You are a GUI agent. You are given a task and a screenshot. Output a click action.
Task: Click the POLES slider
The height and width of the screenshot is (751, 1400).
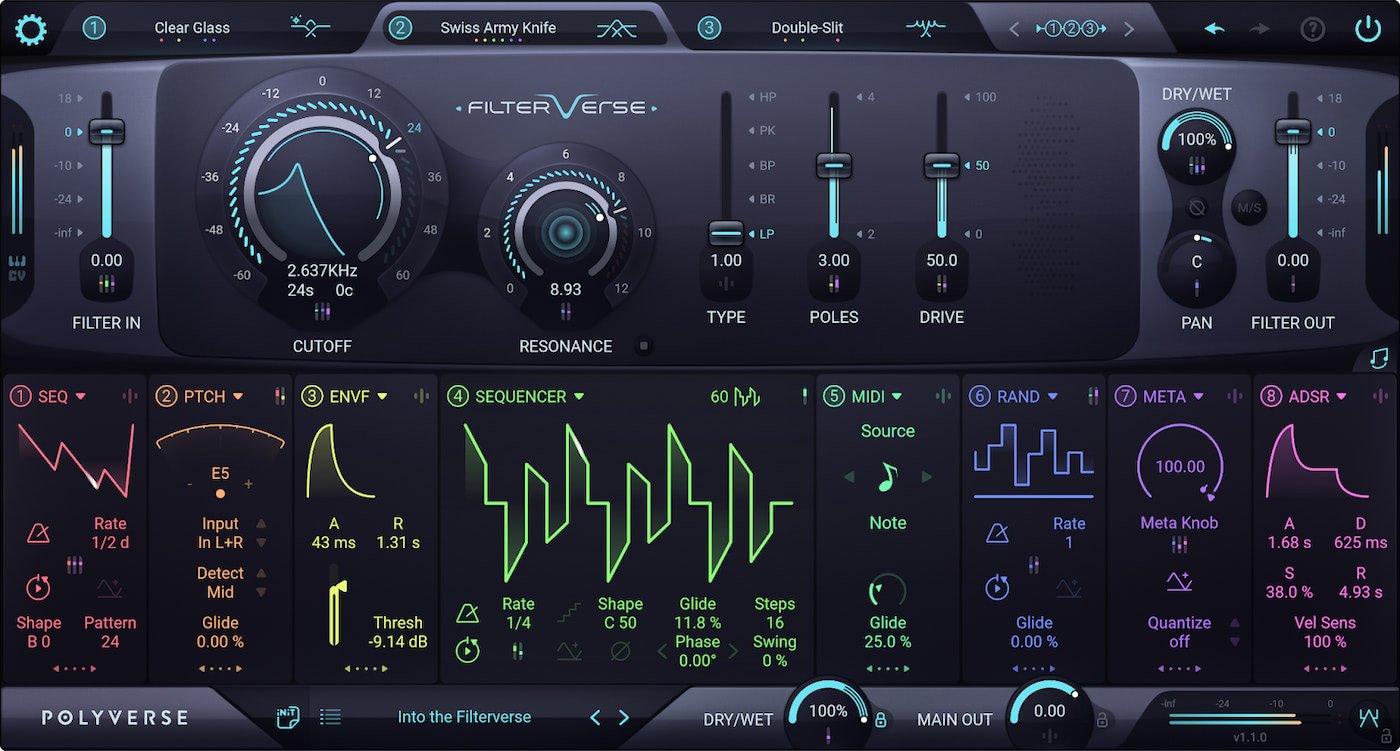tap(833, 167)
